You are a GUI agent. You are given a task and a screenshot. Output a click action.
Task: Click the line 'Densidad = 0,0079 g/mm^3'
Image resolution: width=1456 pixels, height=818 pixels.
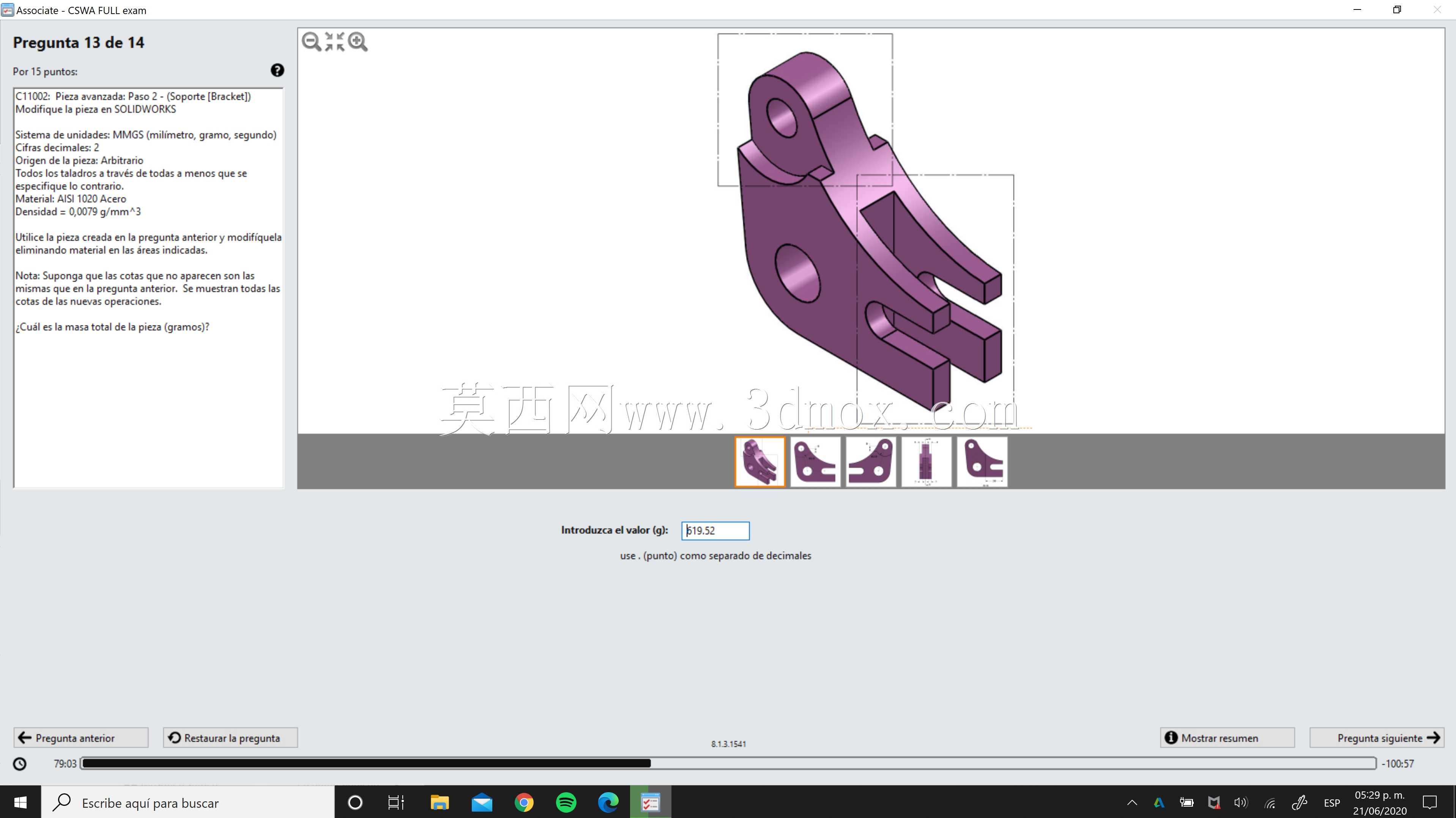coord(78,212)
